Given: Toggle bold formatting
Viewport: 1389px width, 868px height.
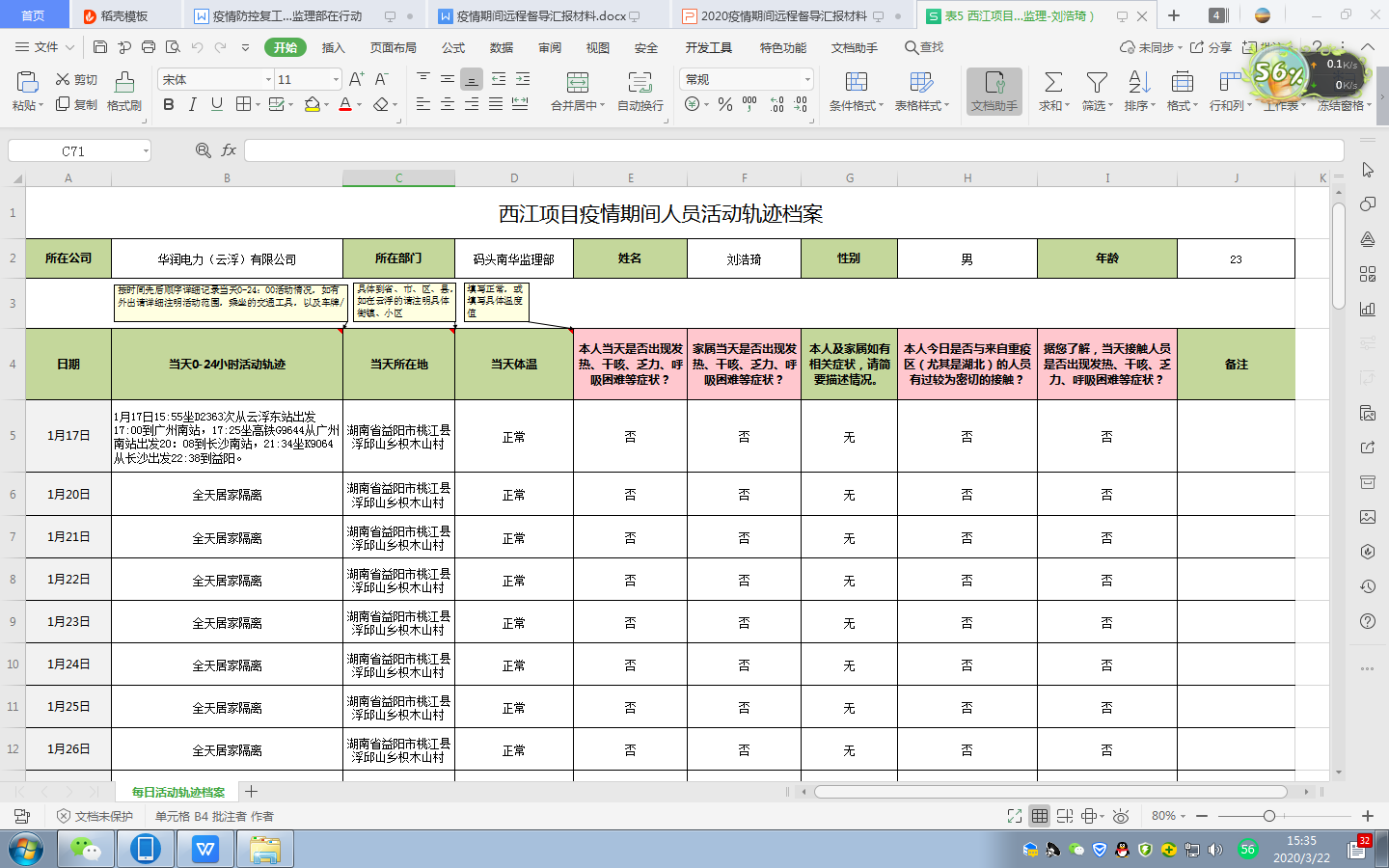Looking at the screenshot, I should point(169,104).
